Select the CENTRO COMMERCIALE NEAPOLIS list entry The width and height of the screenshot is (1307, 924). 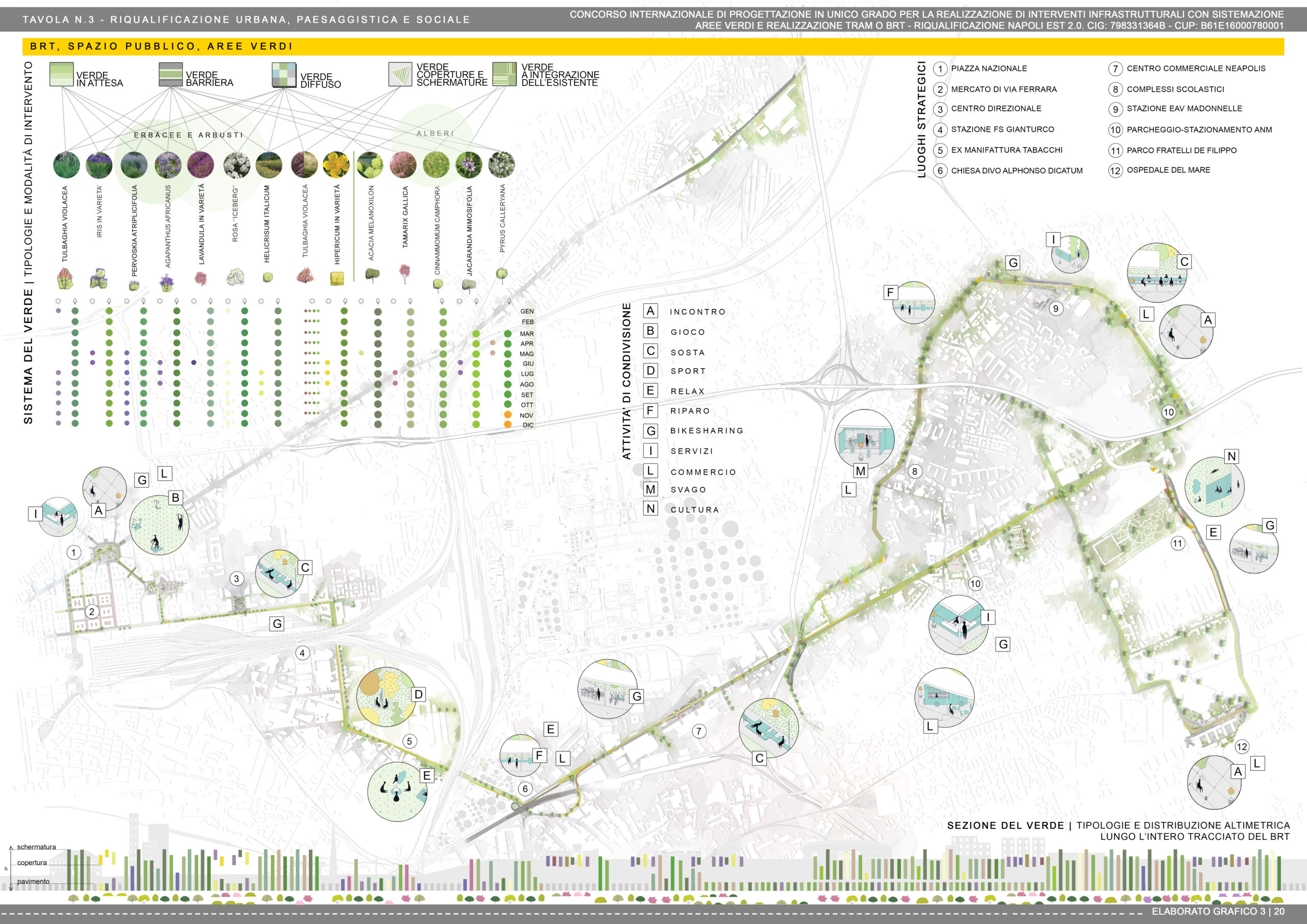click(1196, 68)
